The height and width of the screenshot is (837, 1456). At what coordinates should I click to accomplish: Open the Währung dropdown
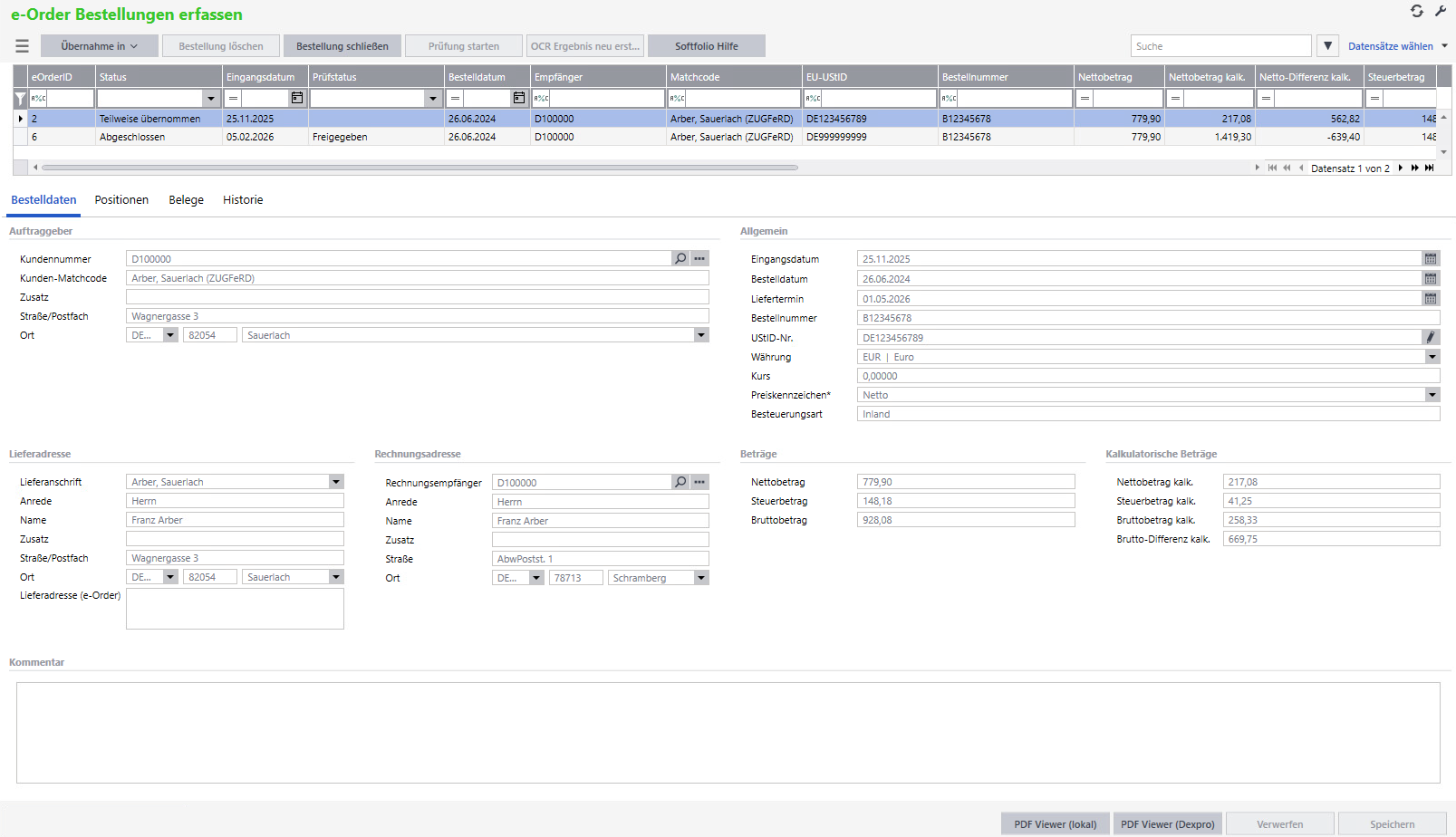(x=1432, y=357)
